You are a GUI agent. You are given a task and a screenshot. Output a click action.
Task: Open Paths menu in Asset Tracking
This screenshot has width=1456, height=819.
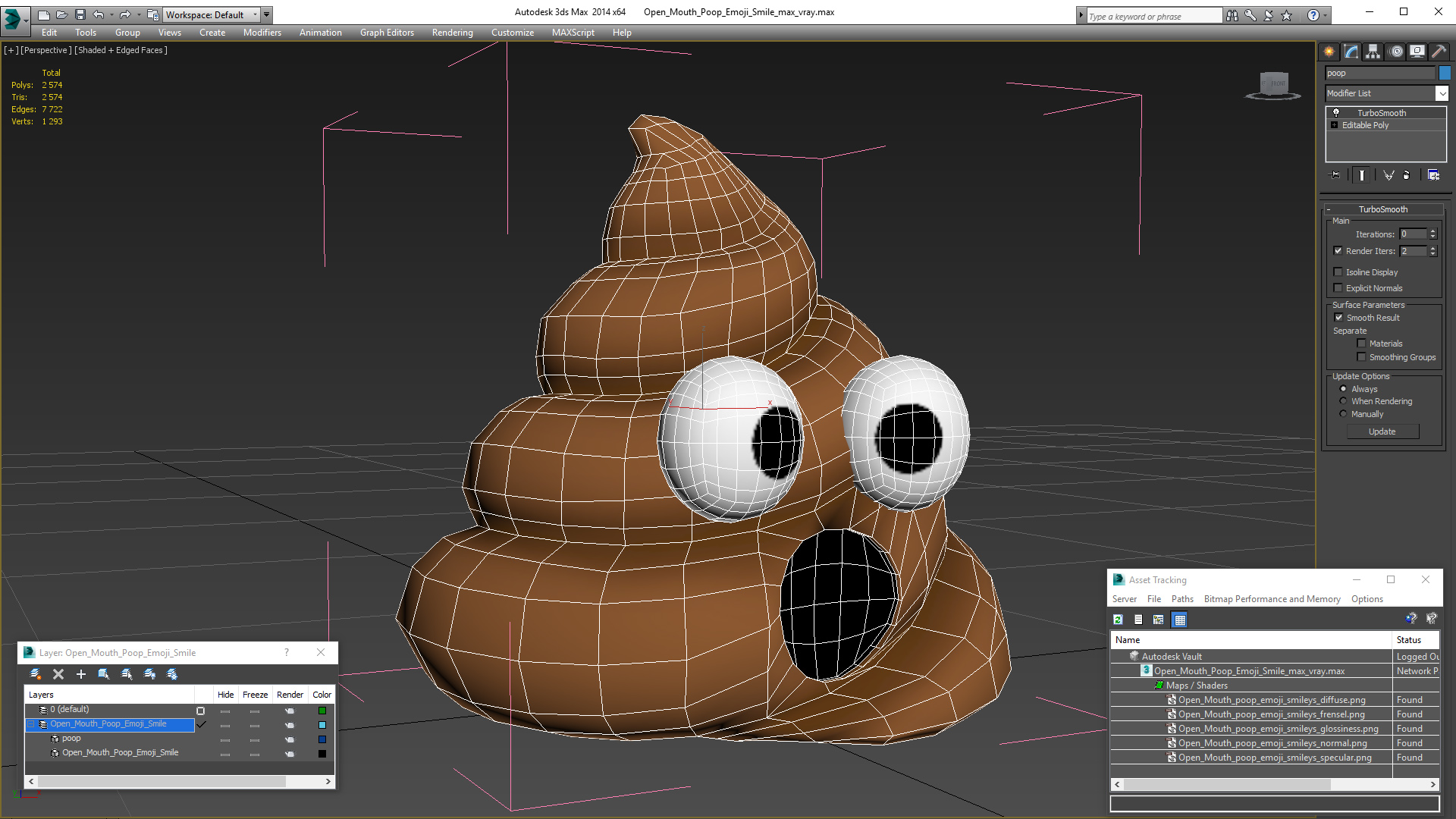coord(1182,599)
